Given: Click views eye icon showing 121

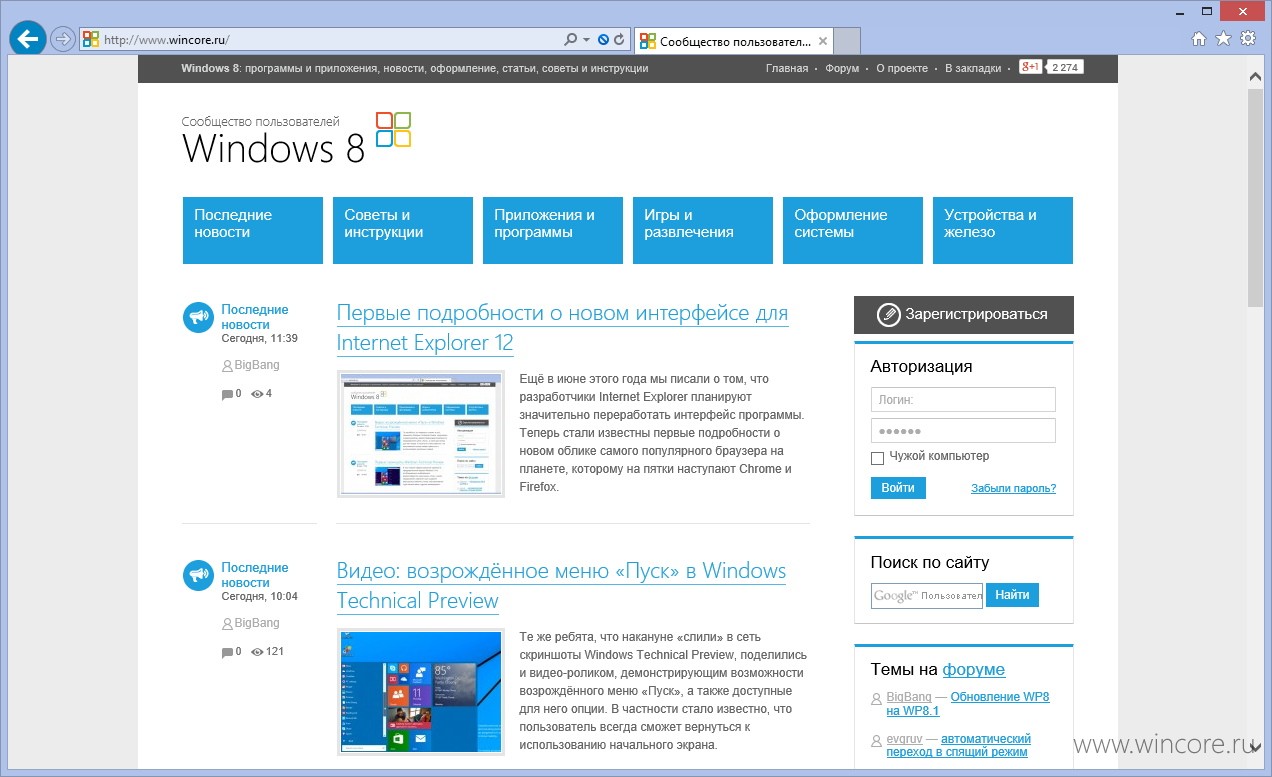Looking at the screenshot, I should click(257, 652).
